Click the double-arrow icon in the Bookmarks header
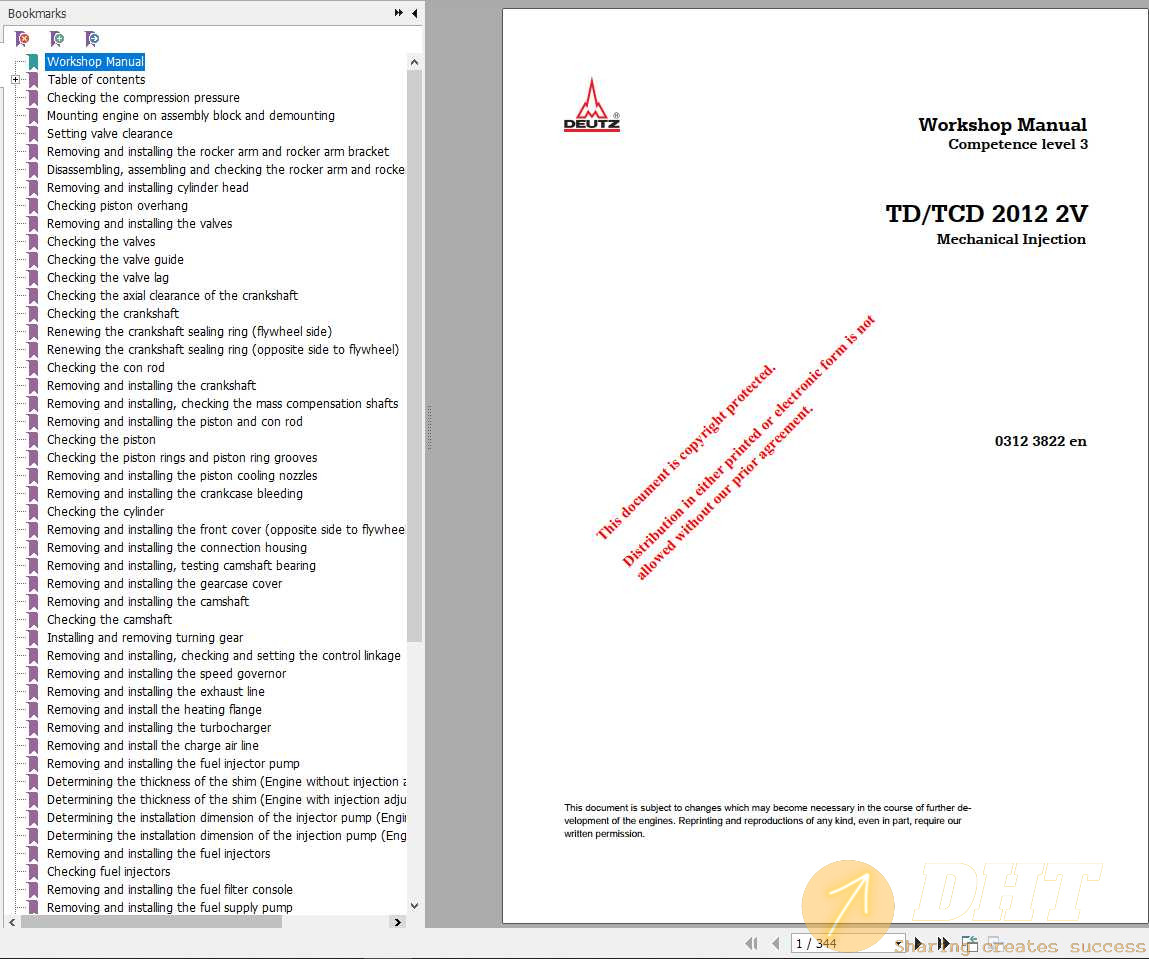Viewport: 1149px width, 959px height. point(399,12)
